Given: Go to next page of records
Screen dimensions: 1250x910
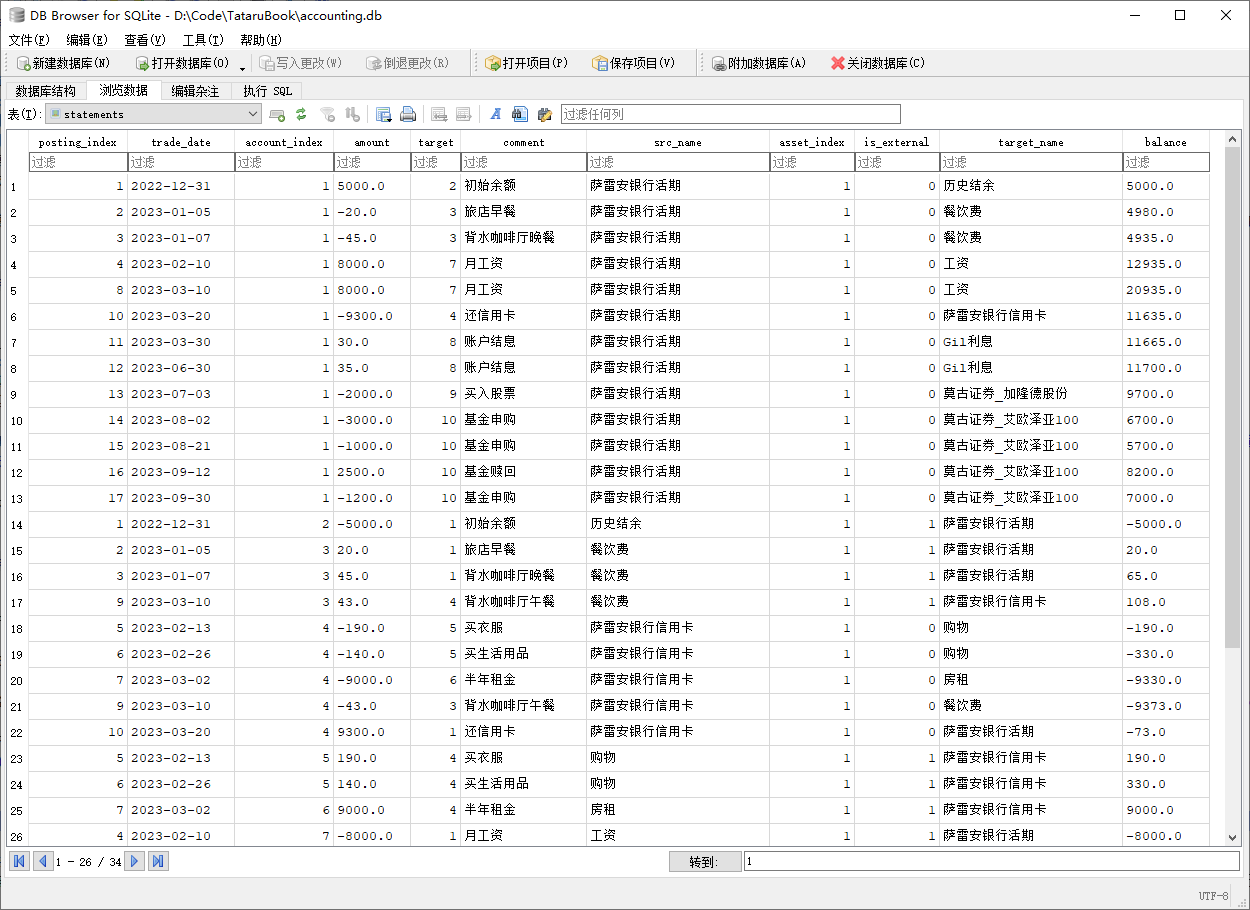Looking at the screenshot, I should coord(135,861).
